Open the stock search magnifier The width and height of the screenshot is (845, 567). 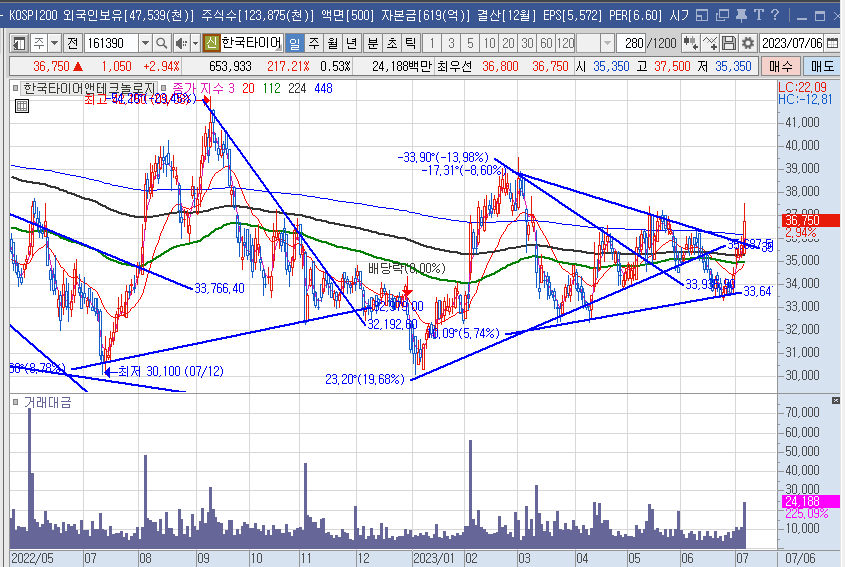point(161,43)
